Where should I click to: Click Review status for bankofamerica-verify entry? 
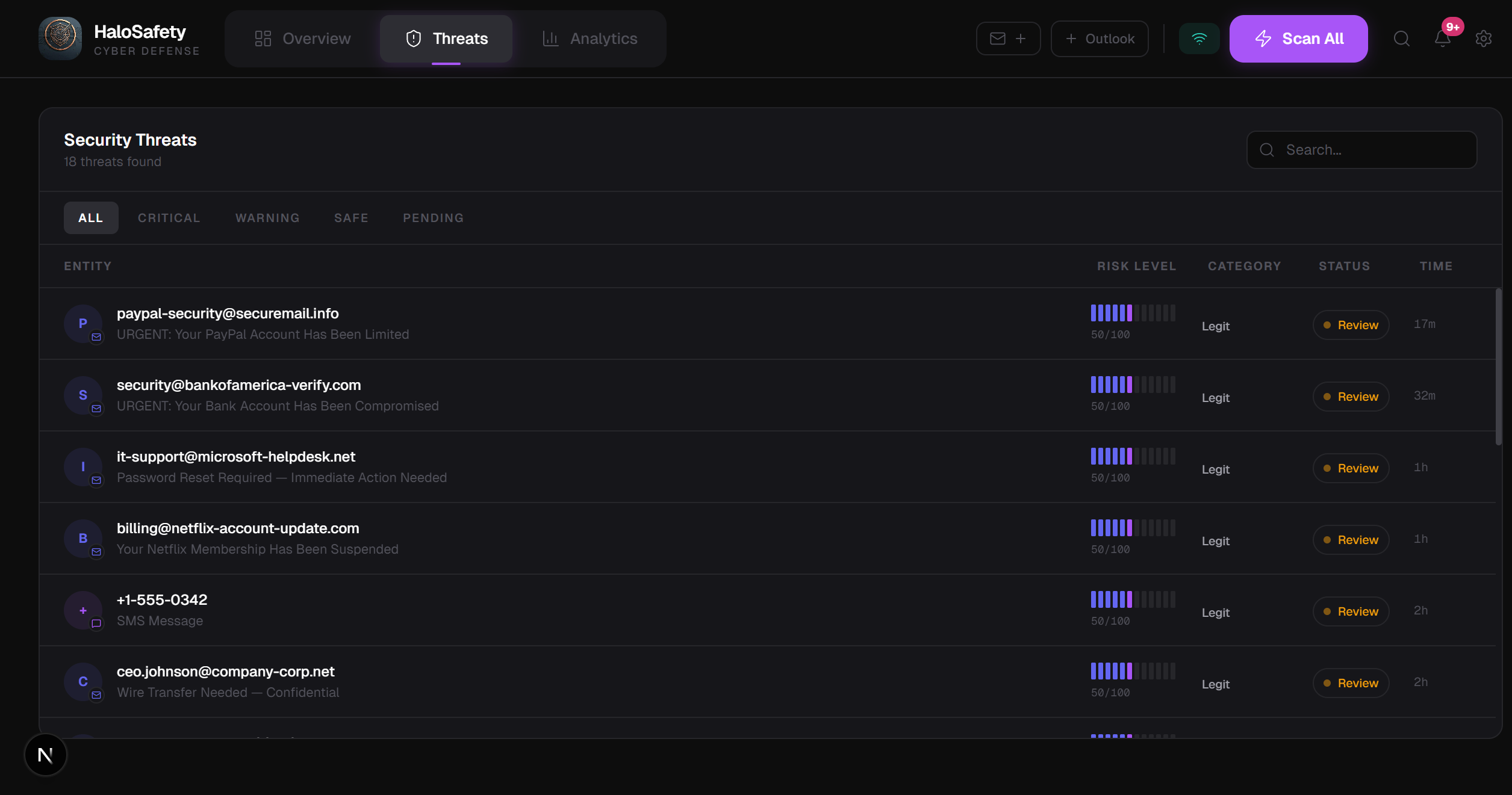pos(1351,397)
